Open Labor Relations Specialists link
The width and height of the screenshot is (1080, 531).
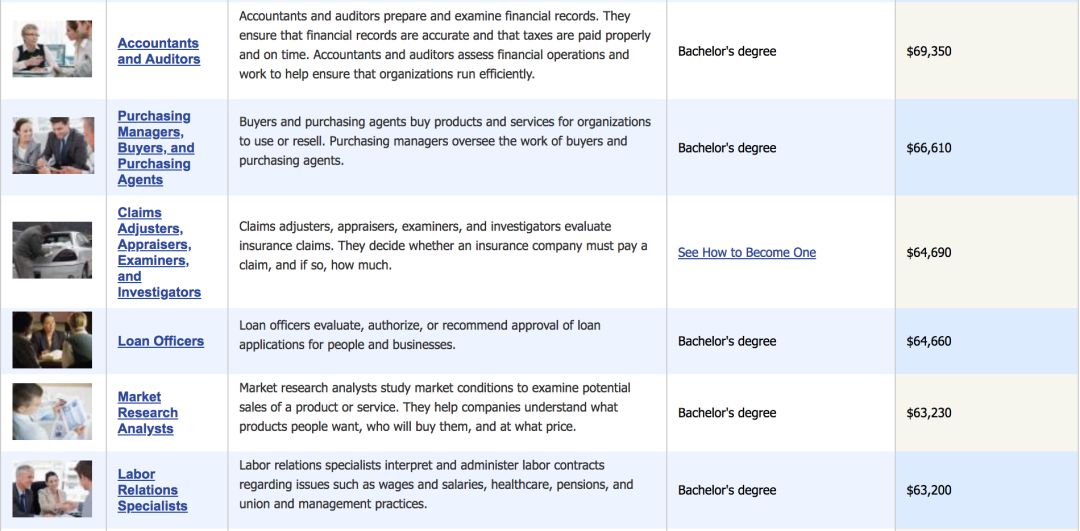pos(147,490)
